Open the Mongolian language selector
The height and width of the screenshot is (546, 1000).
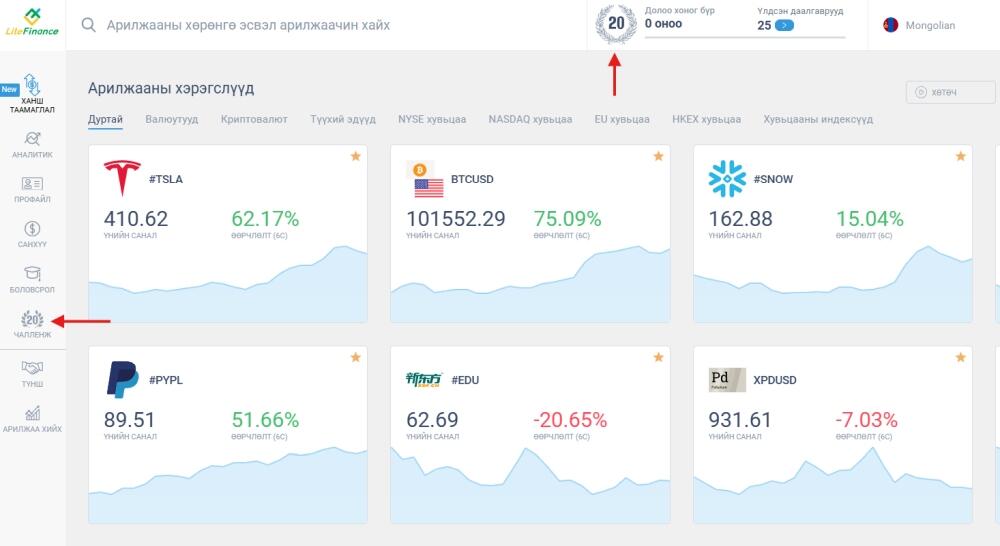click(x=919, y=25)
